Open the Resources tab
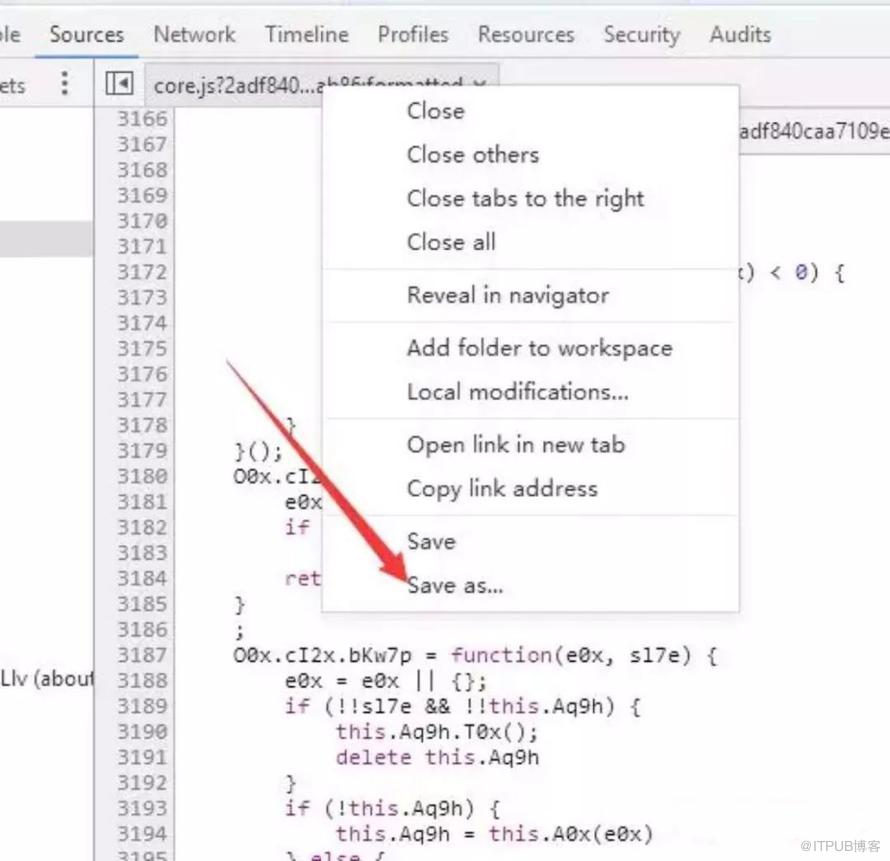Image resolution: width=890 pixels, height=861 pixels. coord(526,35)
